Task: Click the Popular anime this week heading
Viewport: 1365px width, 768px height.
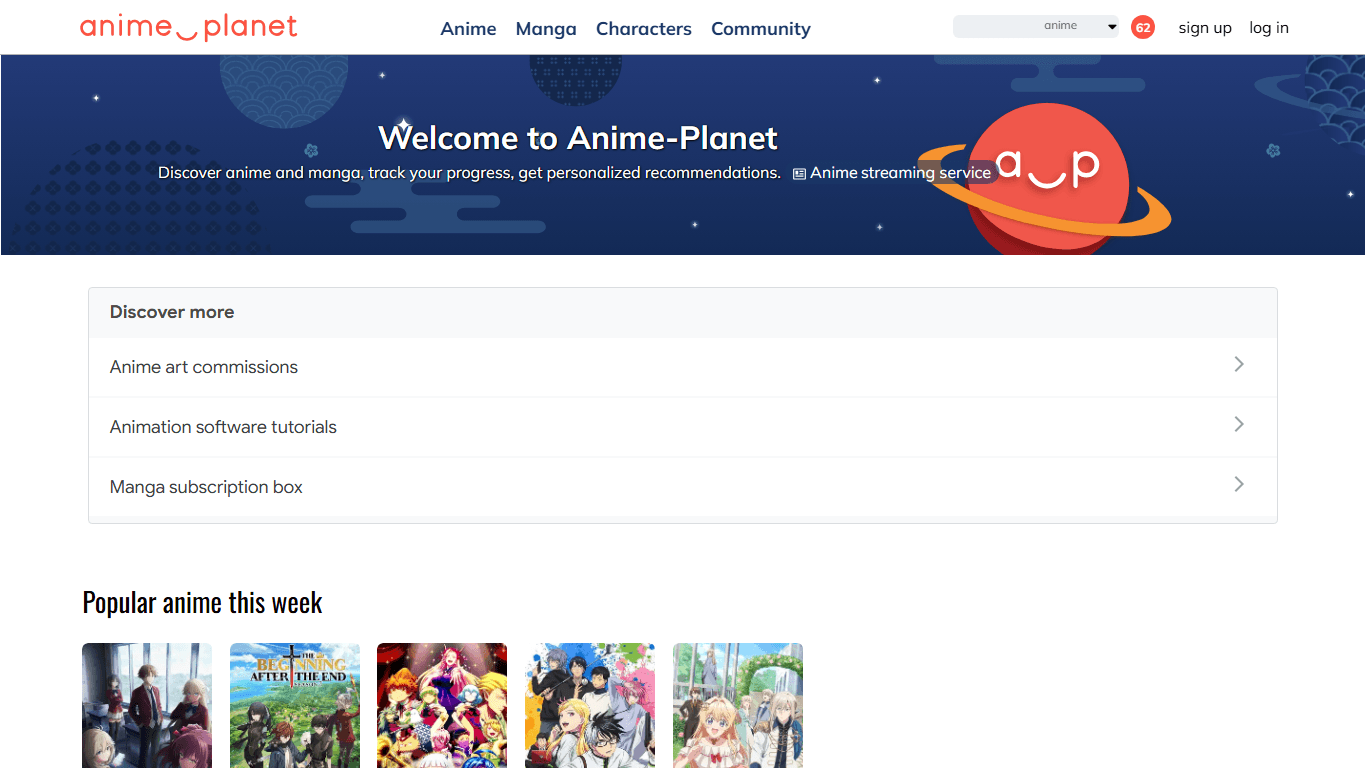Action: click(x=202, y=602)
